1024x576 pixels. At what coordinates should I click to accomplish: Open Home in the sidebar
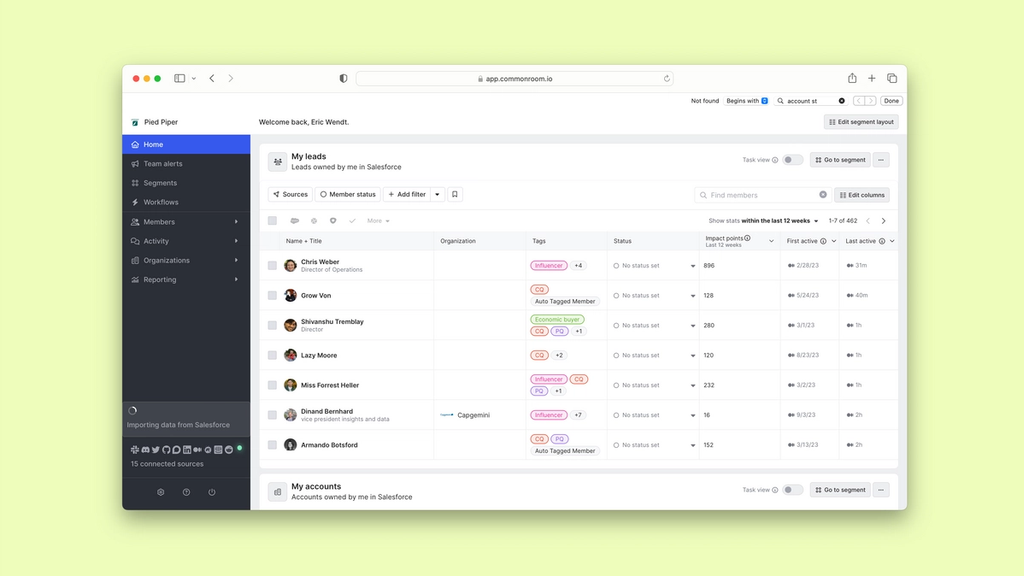tap(186, 144)
